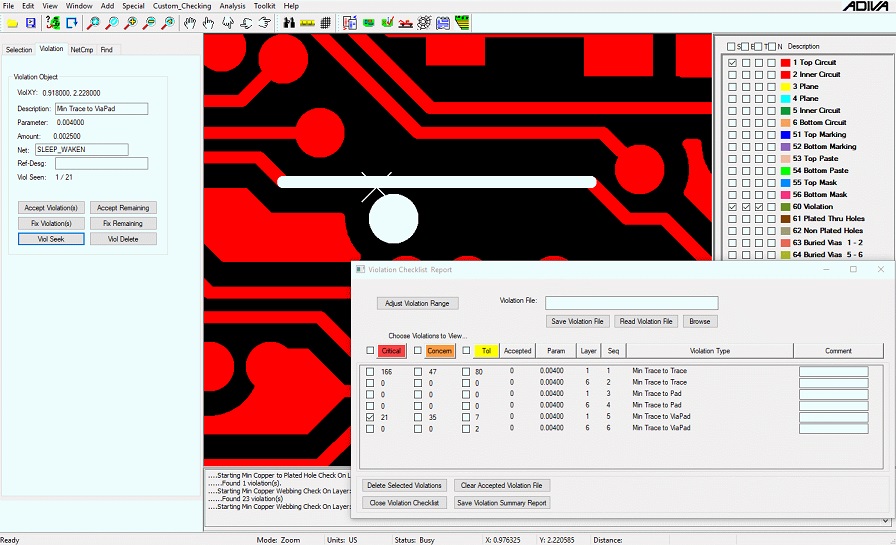This screenshot has width=896, height=545.
Task: Click the blue swatch for 51 Top Marking
Action: tap(785, 134)
